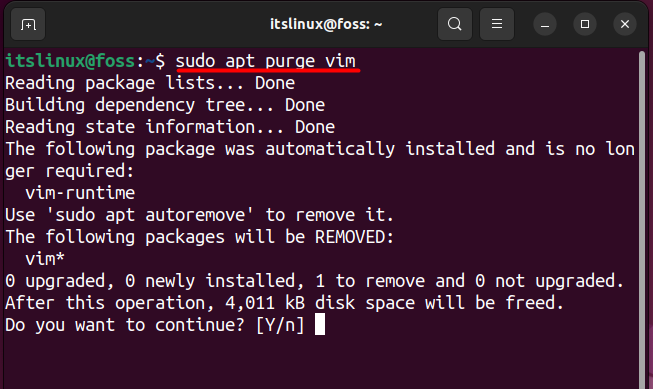
Task: Click the 0 upgraded summary line
Action: (314, 281)
